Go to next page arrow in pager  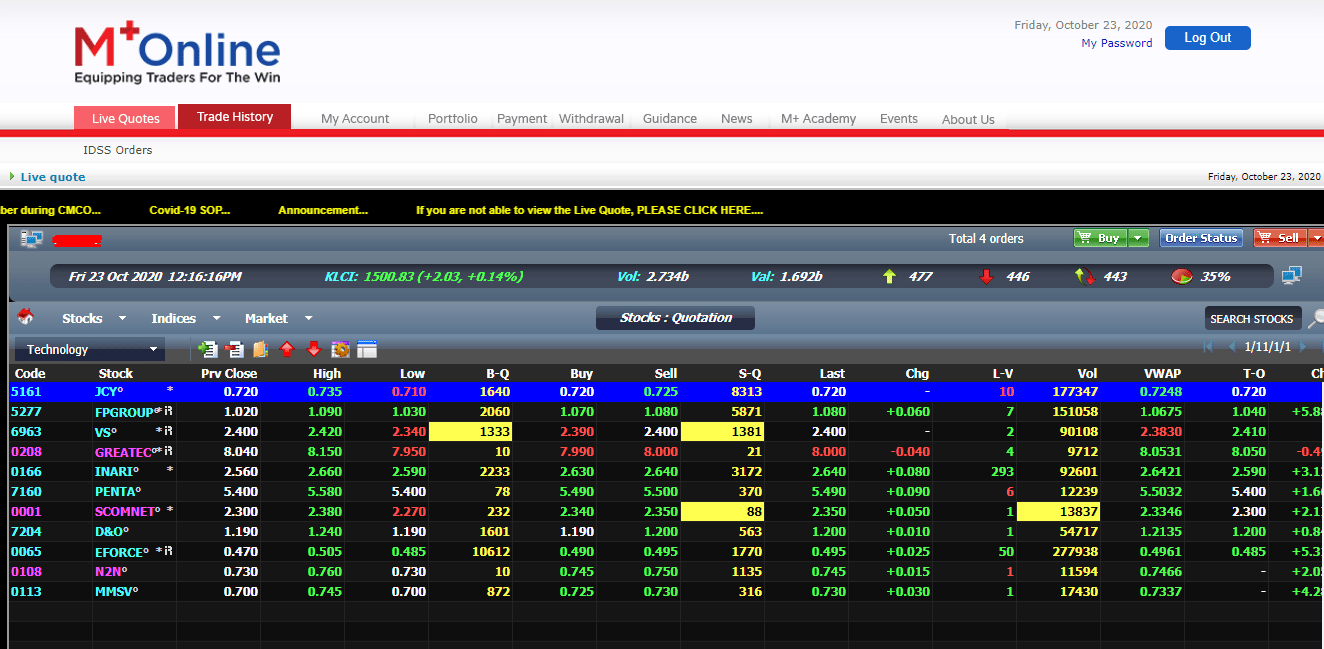(x=1302, y=347)
